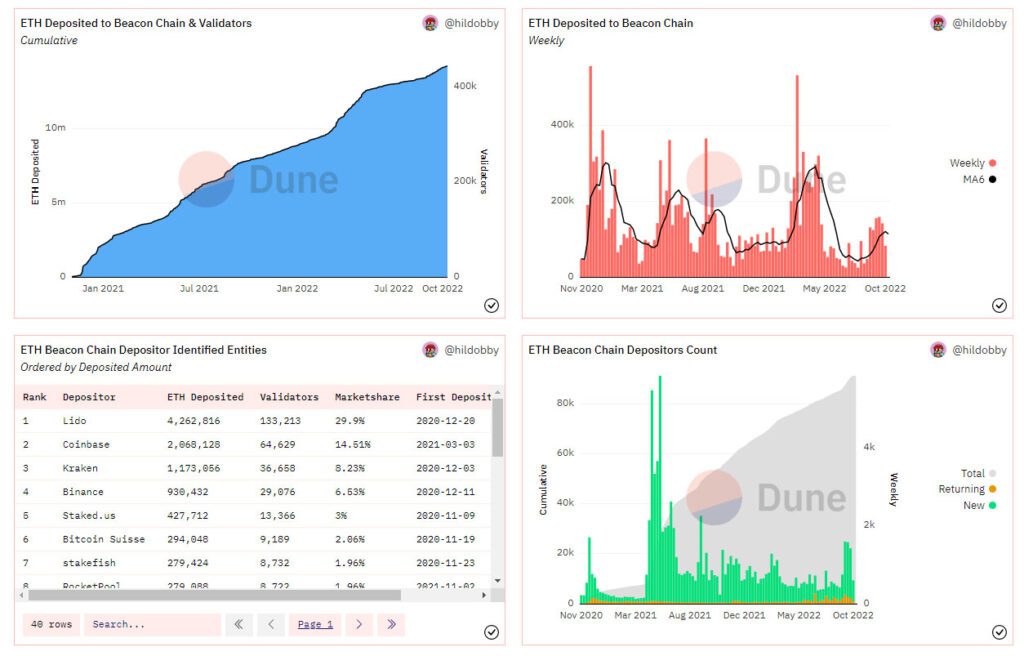
Task: Go to first page of table
Action: pyautogui.click(x=239, y=625)
